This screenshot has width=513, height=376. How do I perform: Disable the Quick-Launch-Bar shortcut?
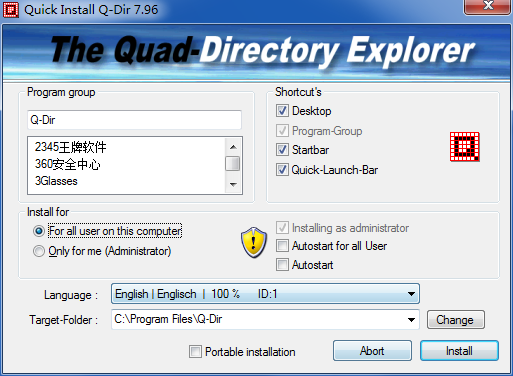[282, 170]
